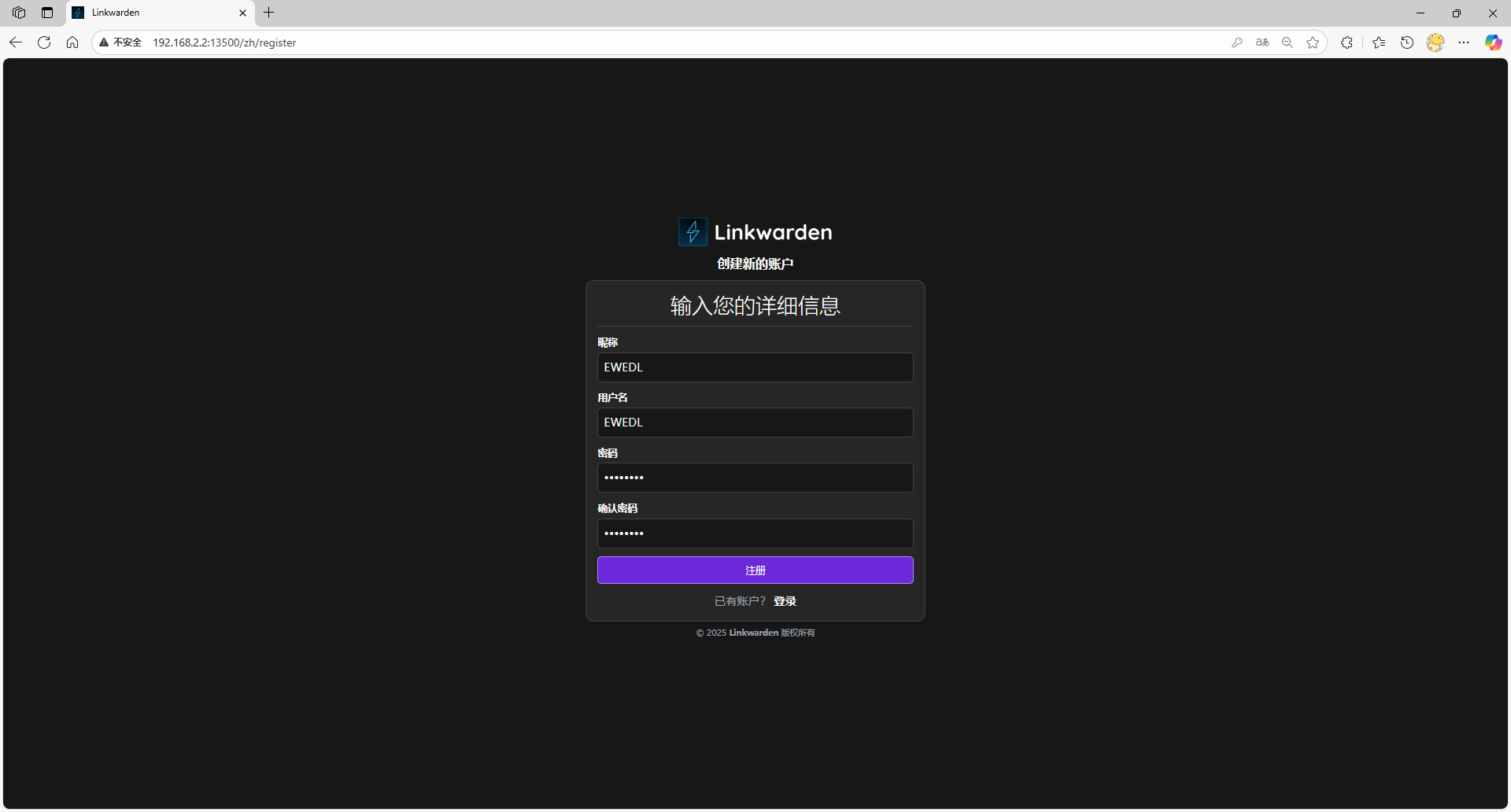This screenshot has width=1511, height=812.
Task: Click the browser back arrow
Action: point(16,42)
